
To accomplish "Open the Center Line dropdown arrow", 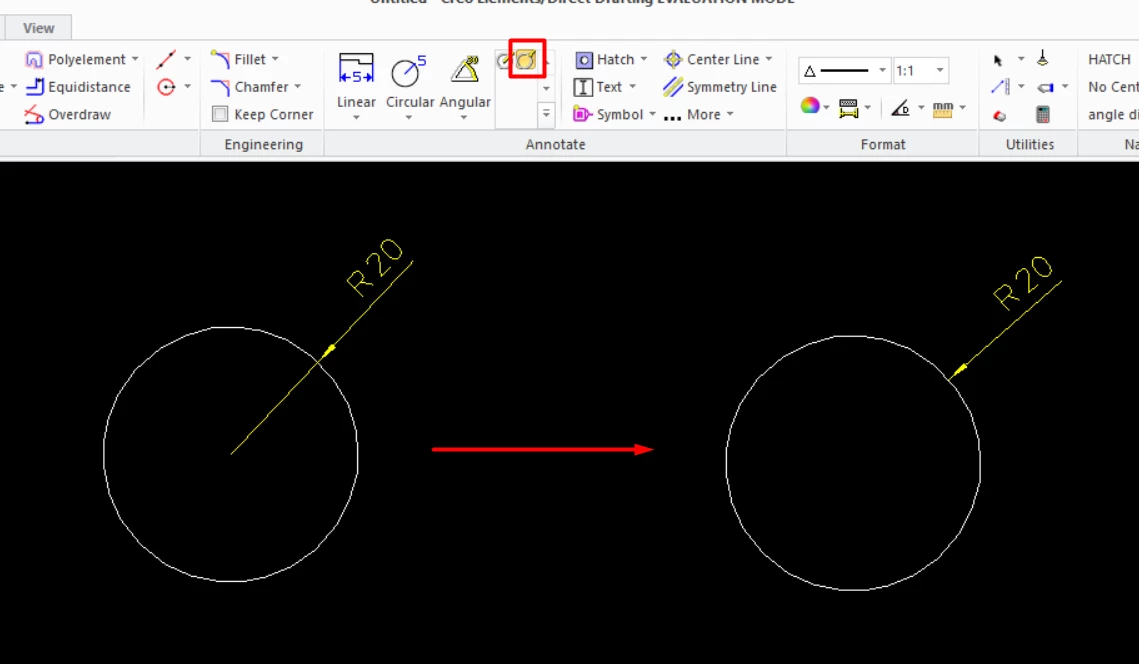I will pos(769,59).
